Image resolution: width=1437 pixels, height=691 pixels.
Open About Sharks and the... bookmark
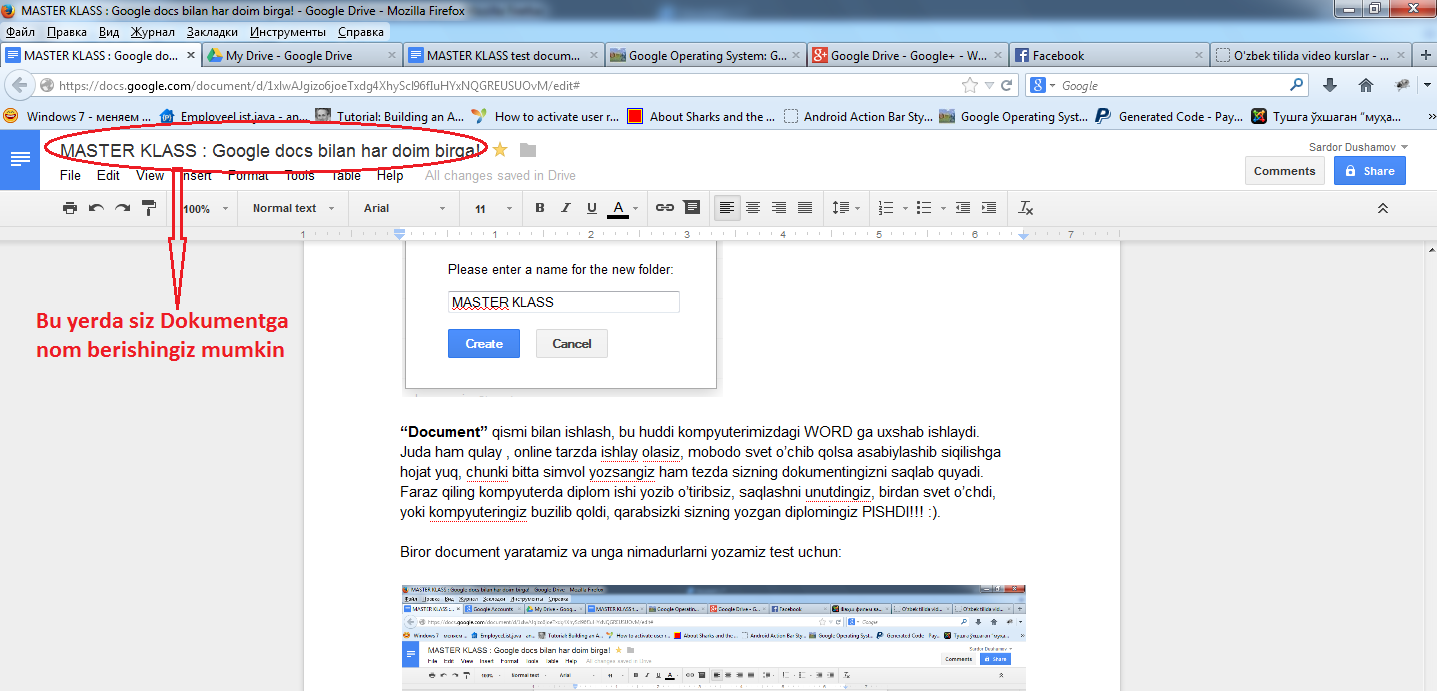[701, 116]
